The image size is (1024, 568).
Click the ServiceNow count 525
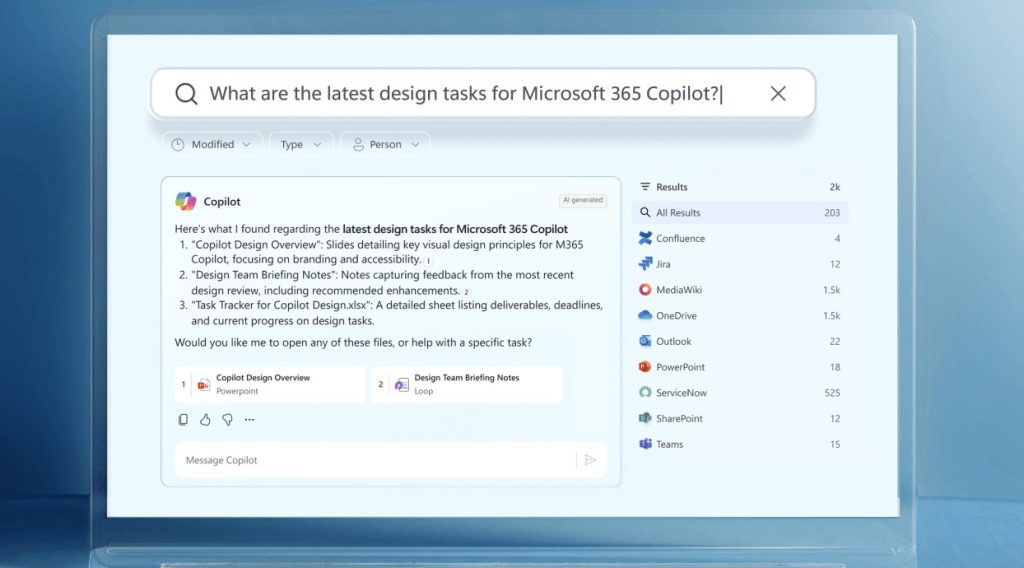point(832,393)
